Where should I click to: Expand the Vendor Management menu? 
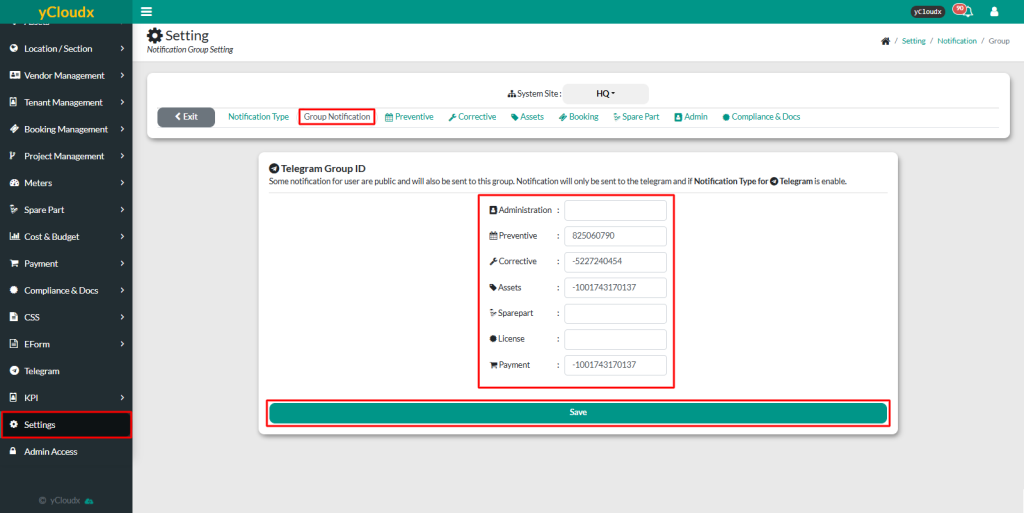[x=64, y=76]
